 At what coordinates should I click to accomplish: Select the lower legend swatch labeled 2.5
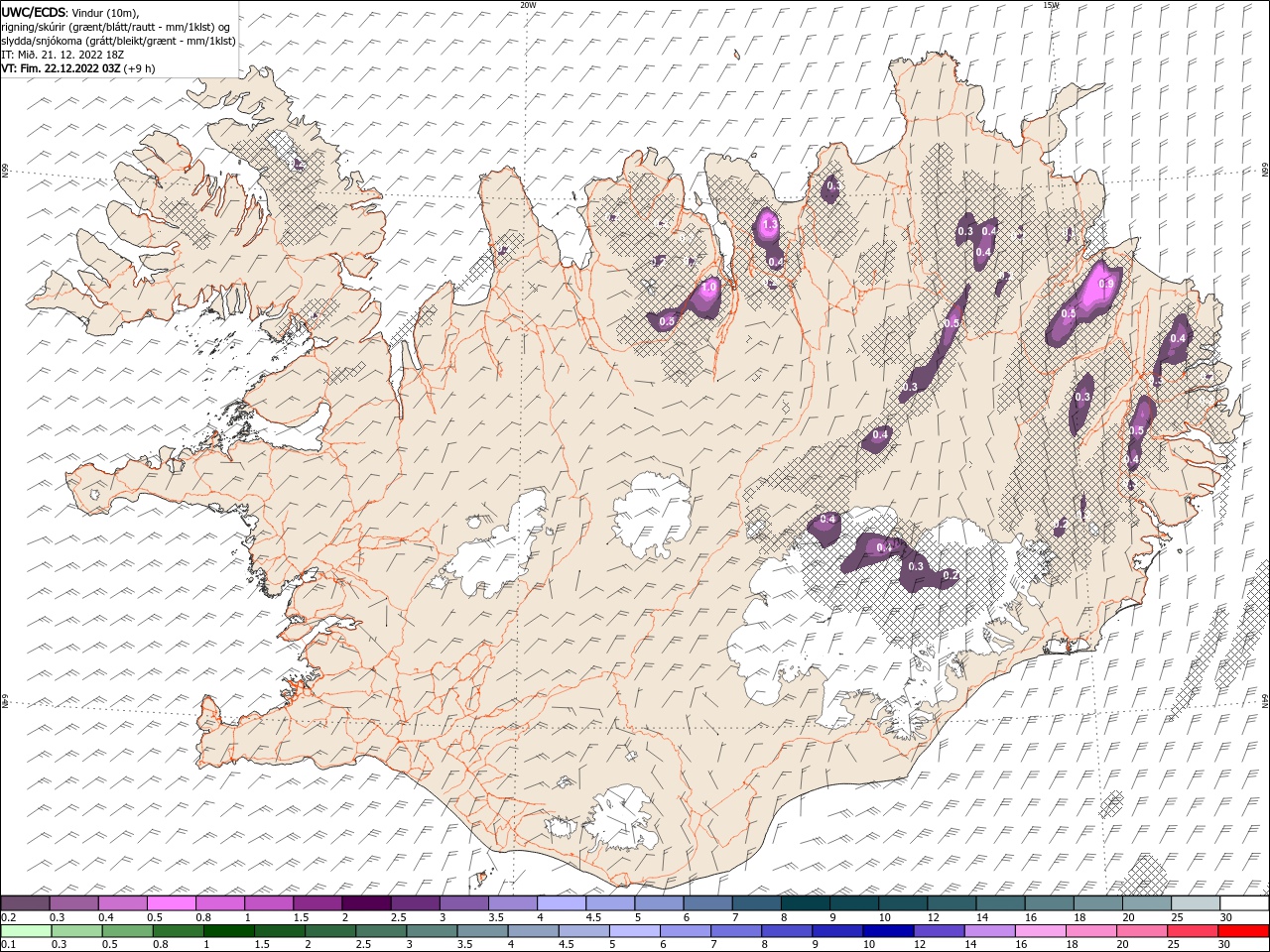click(380, 931)
